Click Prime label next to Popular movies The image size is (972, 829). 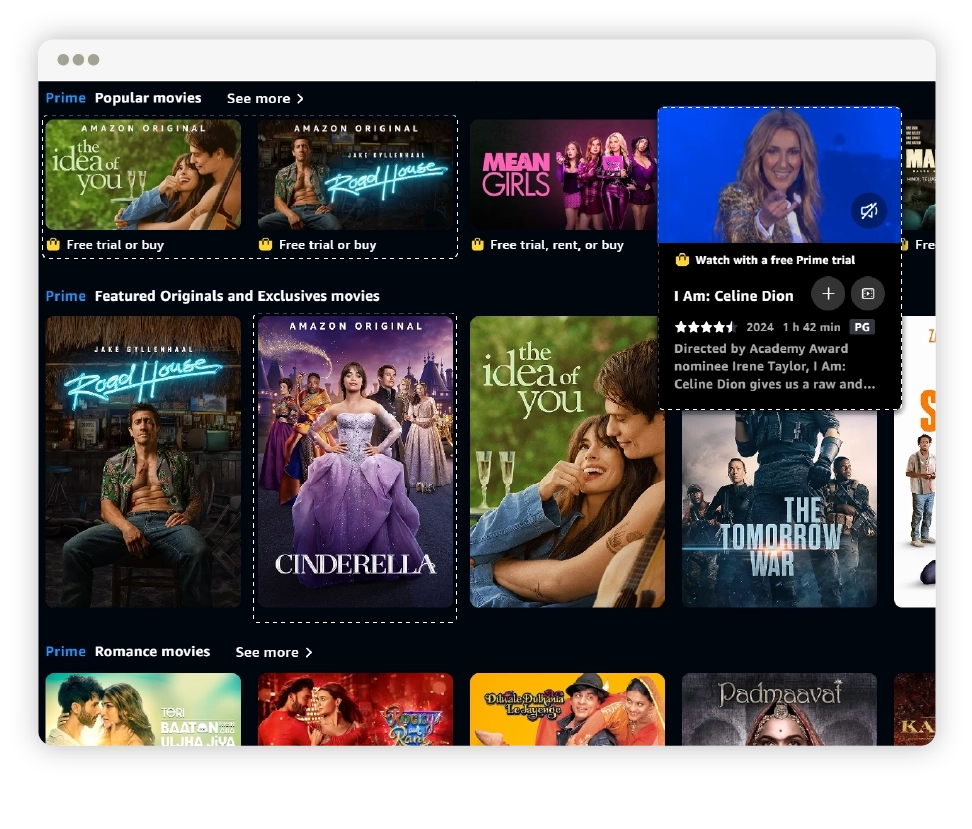coord(66,98)
